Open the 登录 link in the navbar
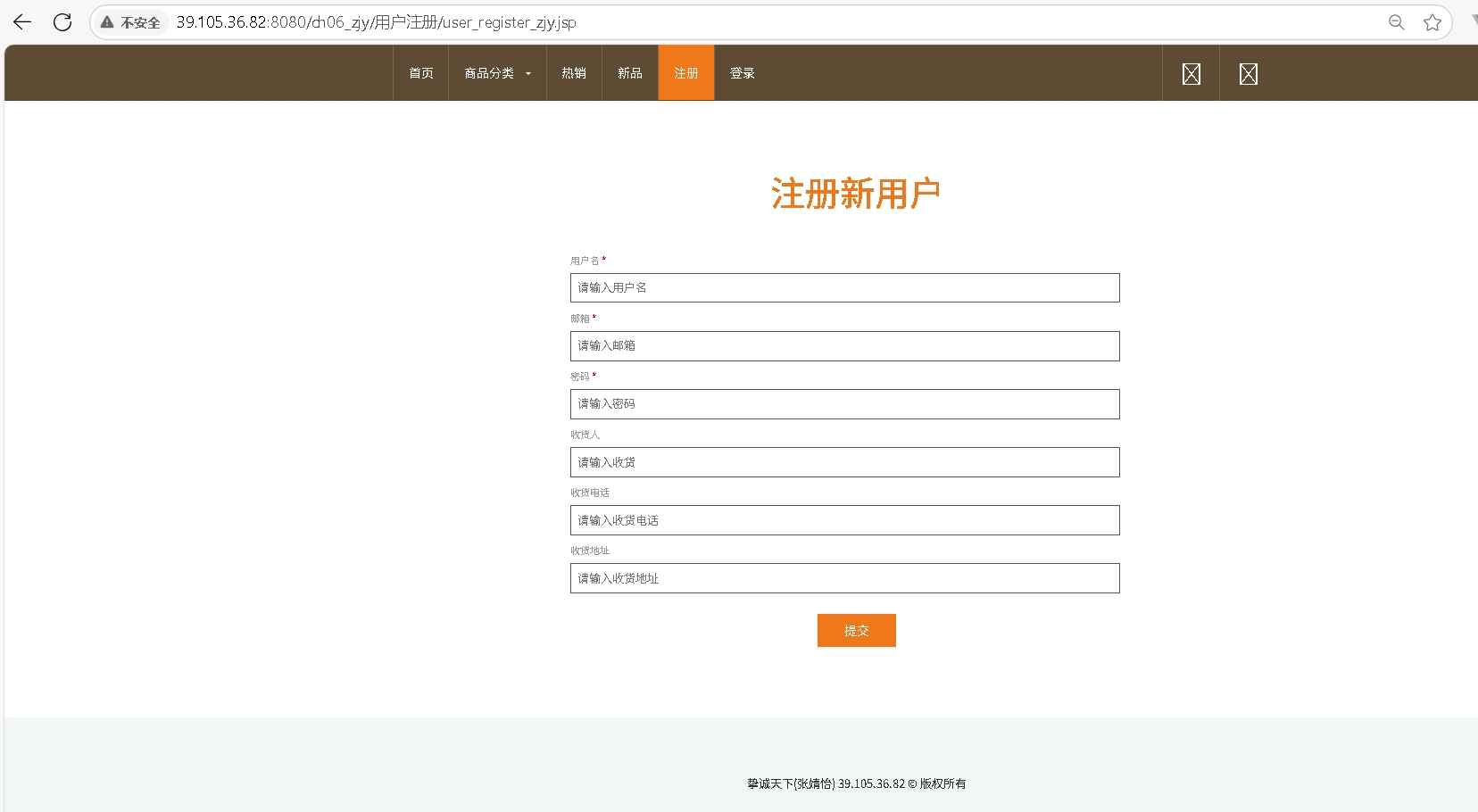The height and width of the screenshot is (812, 1478). (743, 73)
